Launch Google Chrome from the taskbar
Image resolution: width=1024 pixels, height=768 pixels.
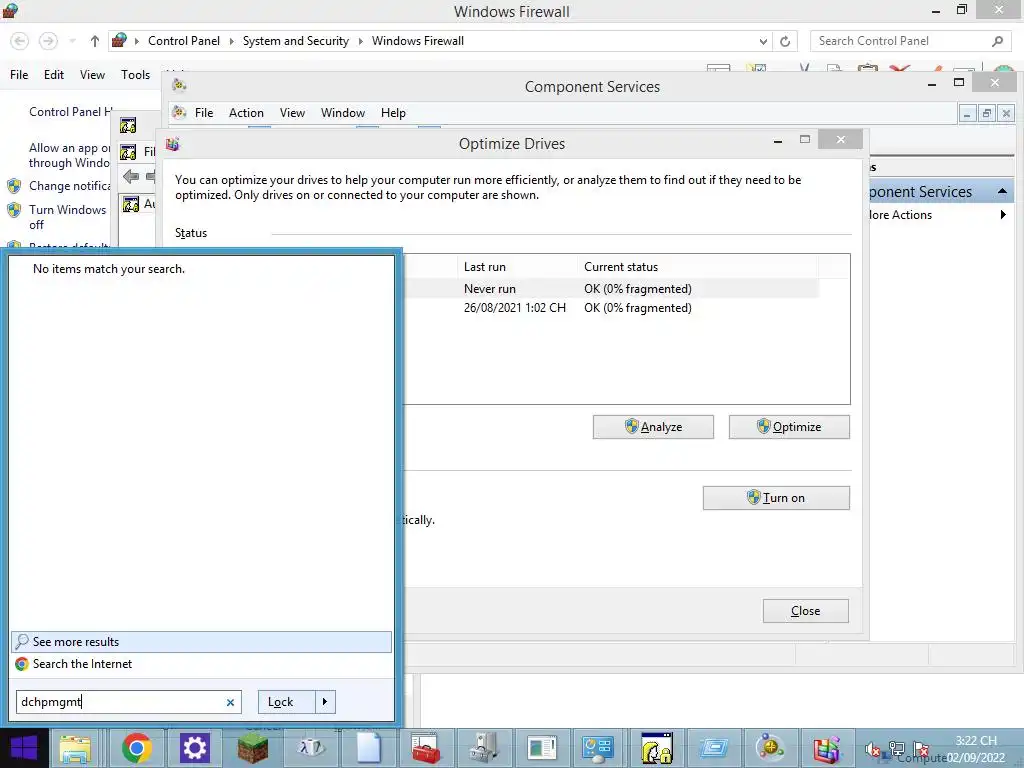[136, 748]
